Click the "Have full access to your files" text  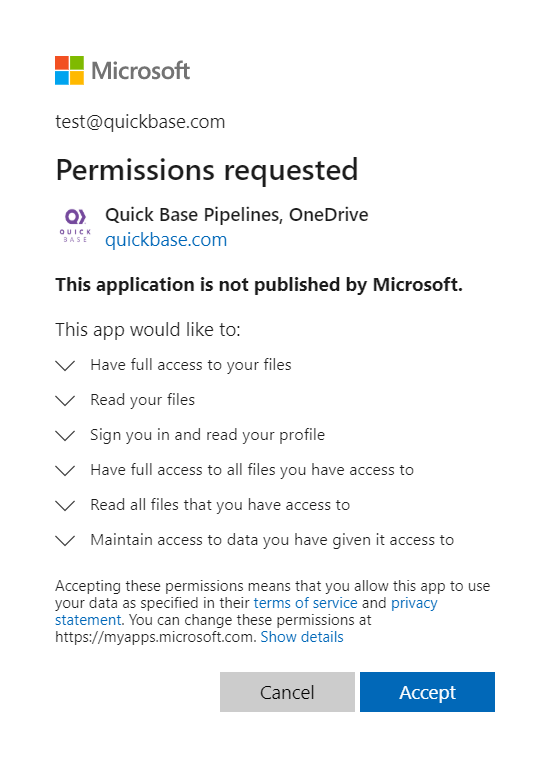point(191,365)
